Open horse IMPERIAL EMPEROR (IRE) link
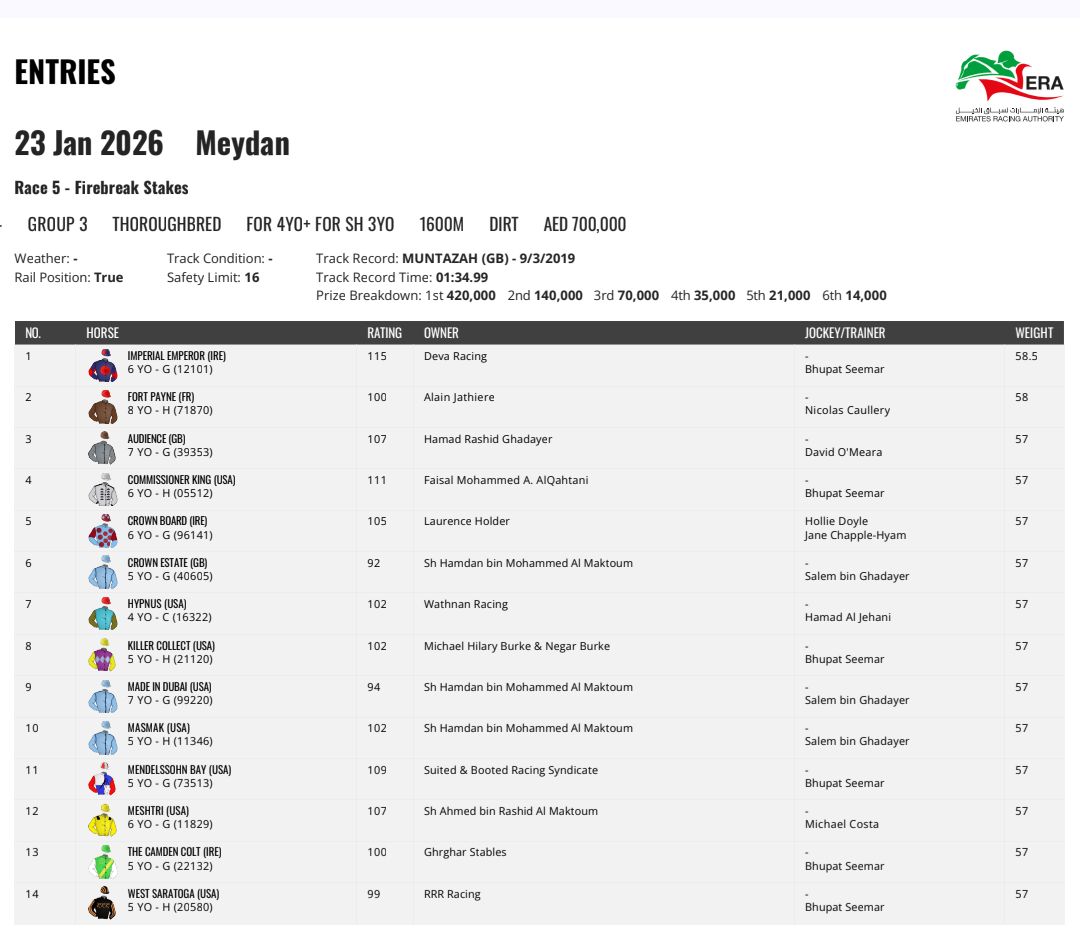 point(175,356)
